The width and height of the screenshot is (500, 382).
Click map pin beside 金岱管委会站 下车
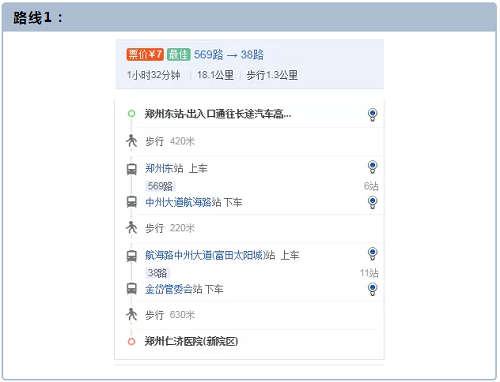[x=372, y=289]
